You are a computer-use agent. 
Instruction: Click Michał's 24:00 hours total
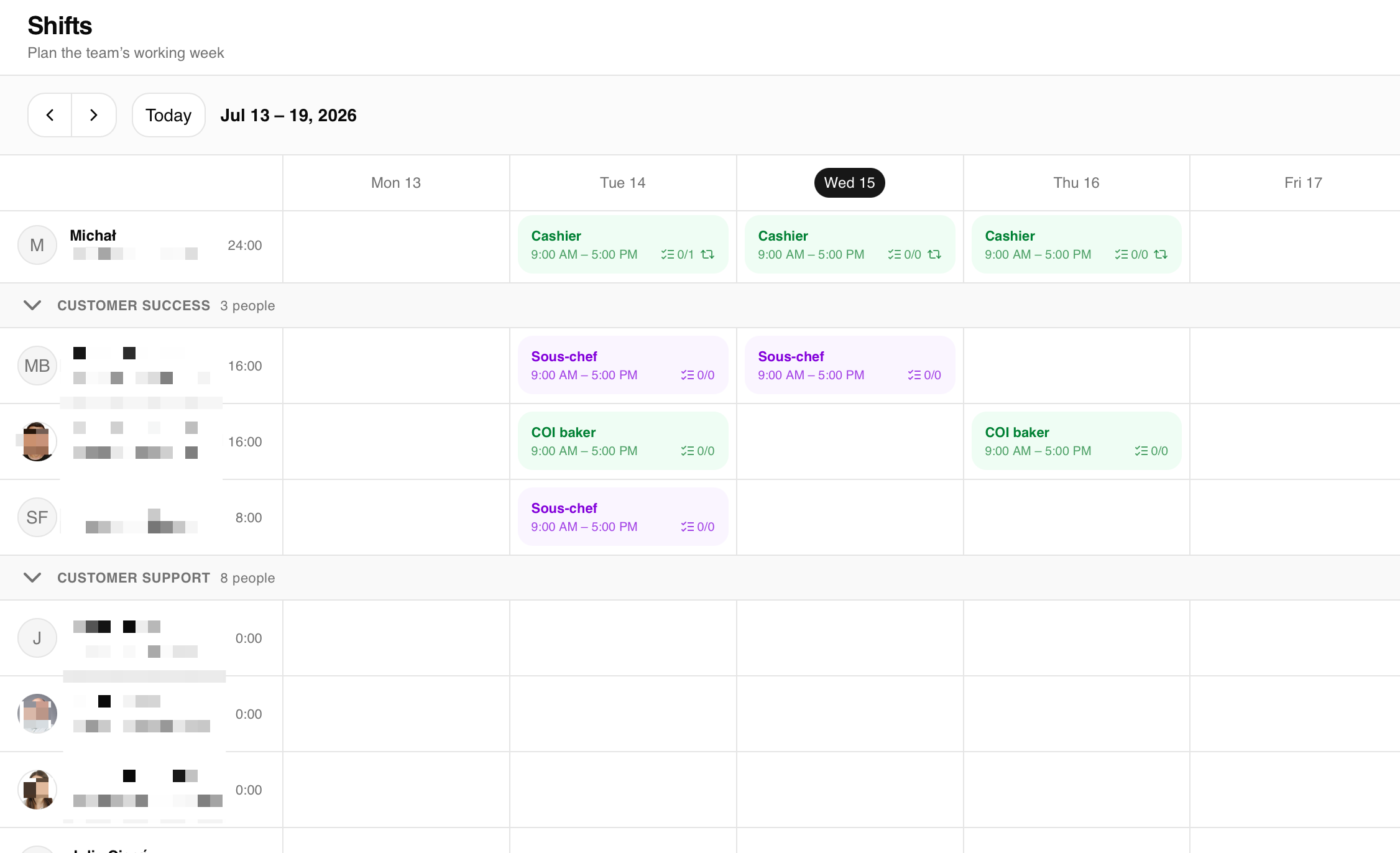click(245, 245)
